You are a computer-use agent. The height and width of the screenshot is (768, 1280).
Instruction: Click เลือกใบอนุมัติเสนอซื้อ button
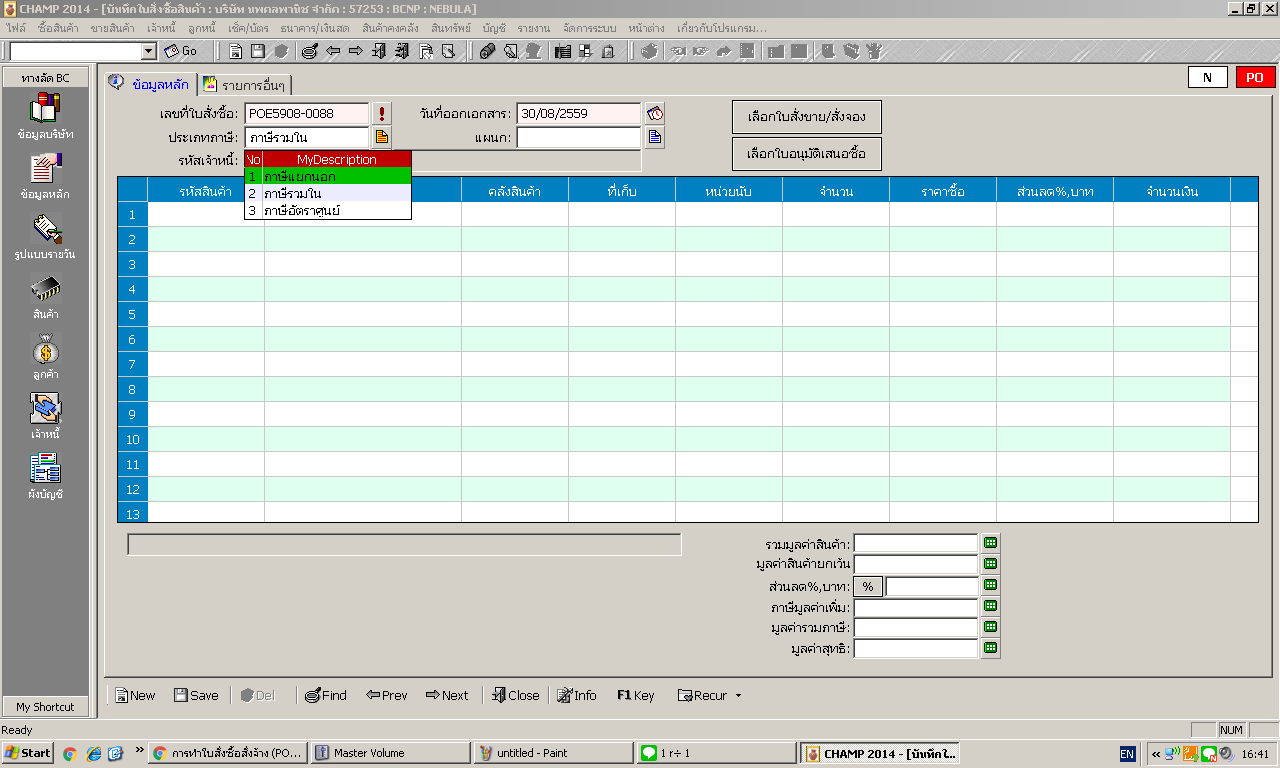coord(807,154)
